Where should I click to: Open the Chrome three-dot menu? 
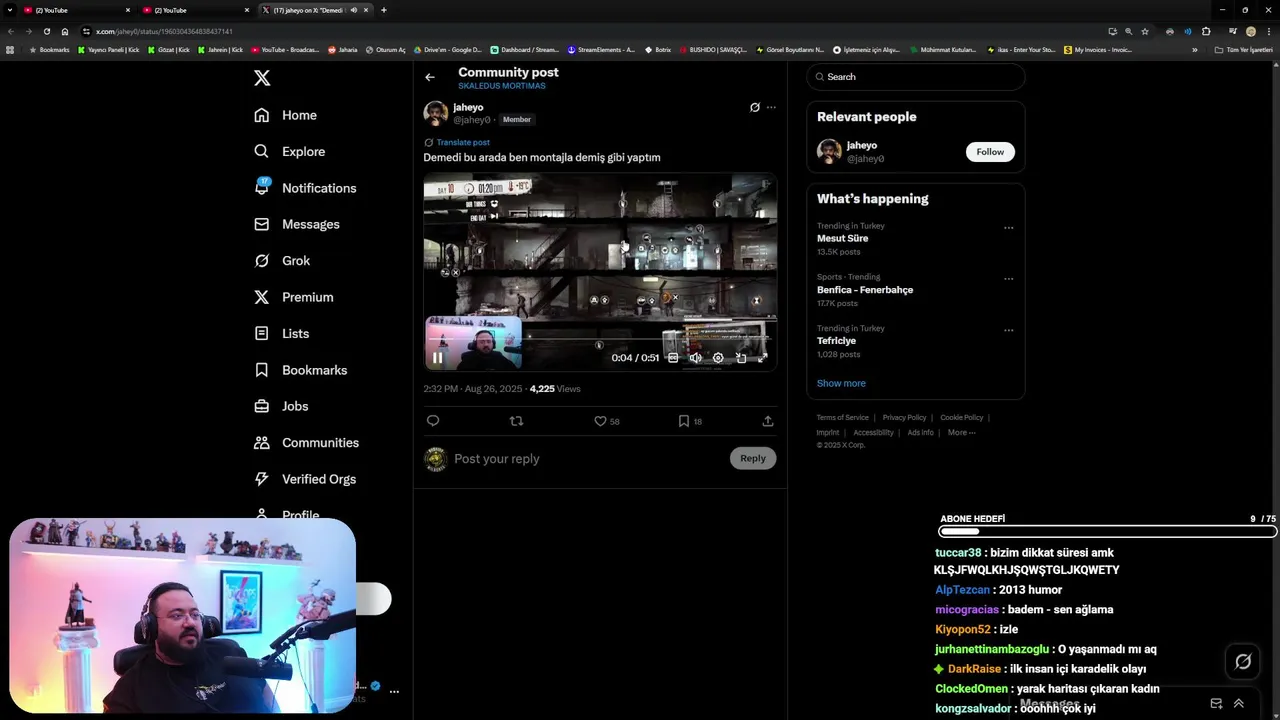click(1268, 31)
